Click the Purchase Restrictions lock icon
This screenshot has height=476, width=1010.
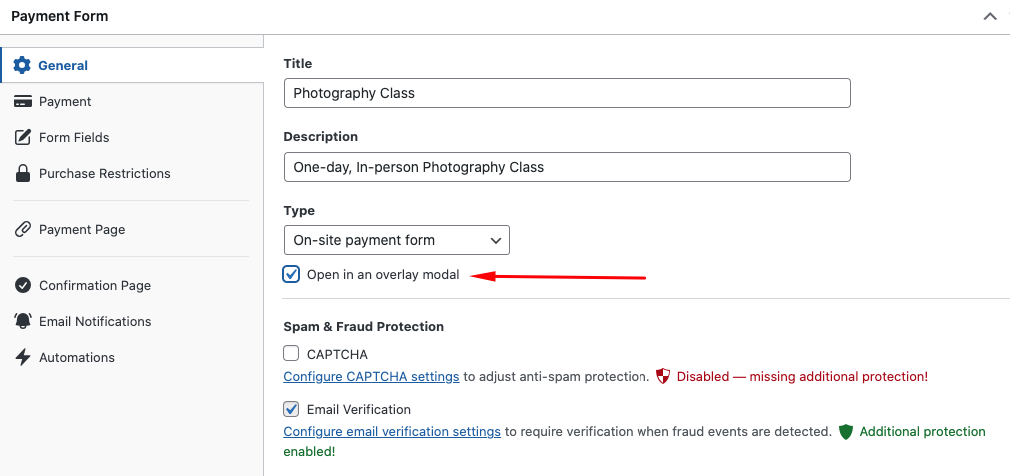22,173
